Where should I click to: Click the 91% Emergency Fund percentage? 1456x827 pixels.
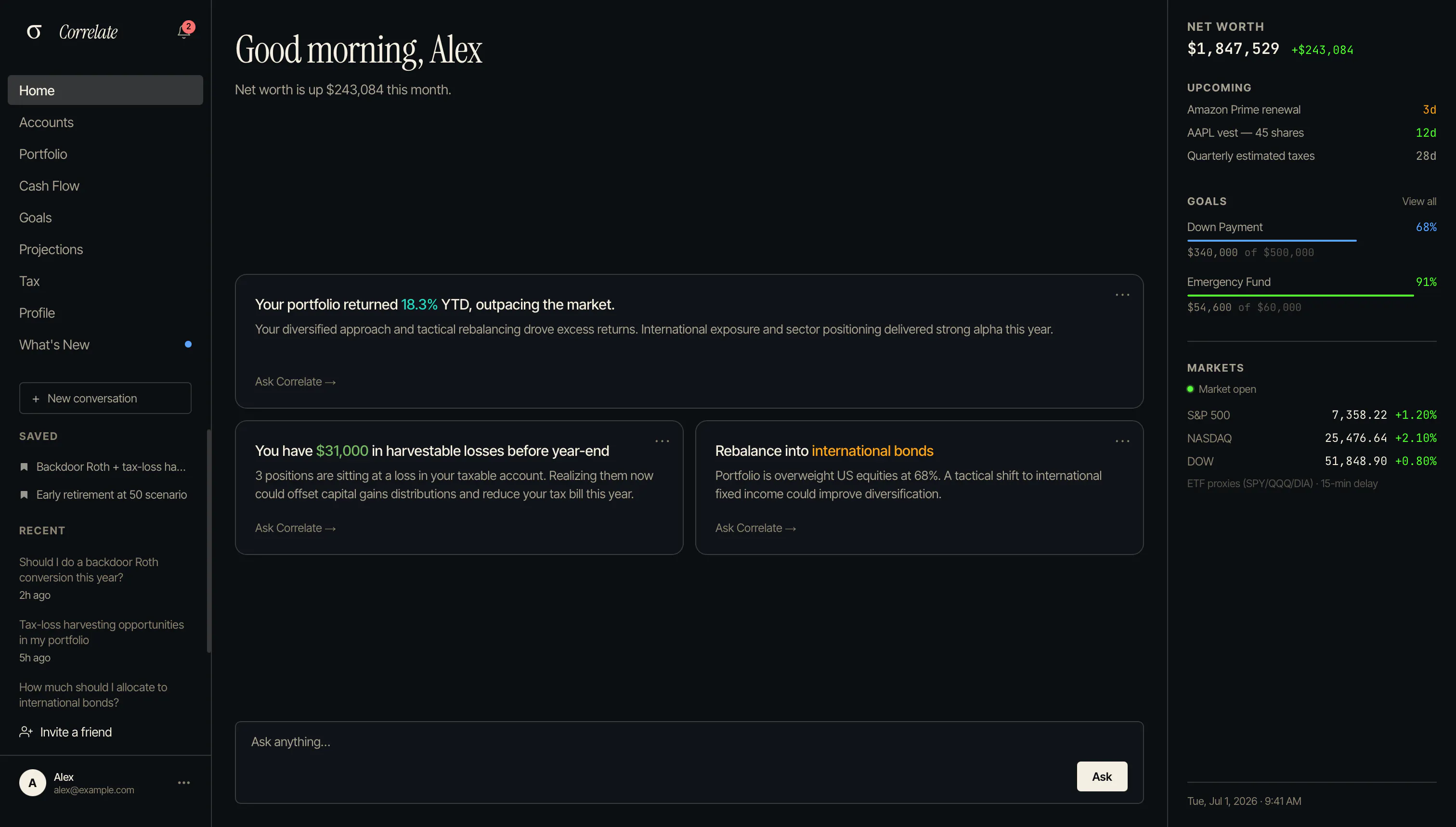(x=1426, y=282)
